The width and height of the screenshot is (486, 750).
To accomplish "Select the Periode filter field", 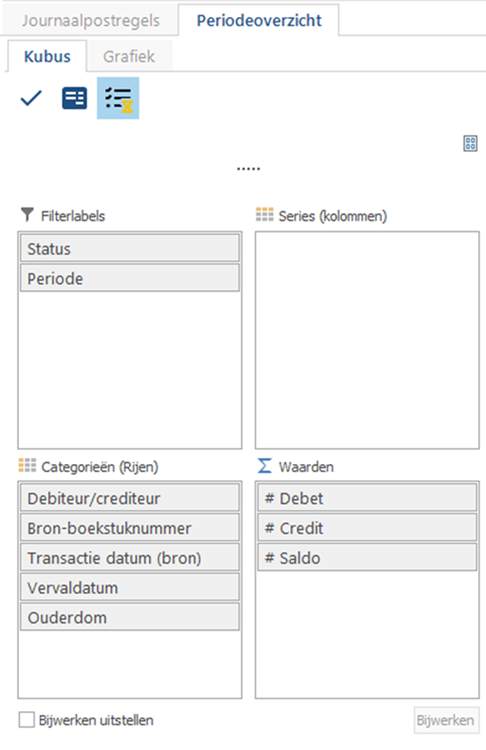I will (130, 278).
